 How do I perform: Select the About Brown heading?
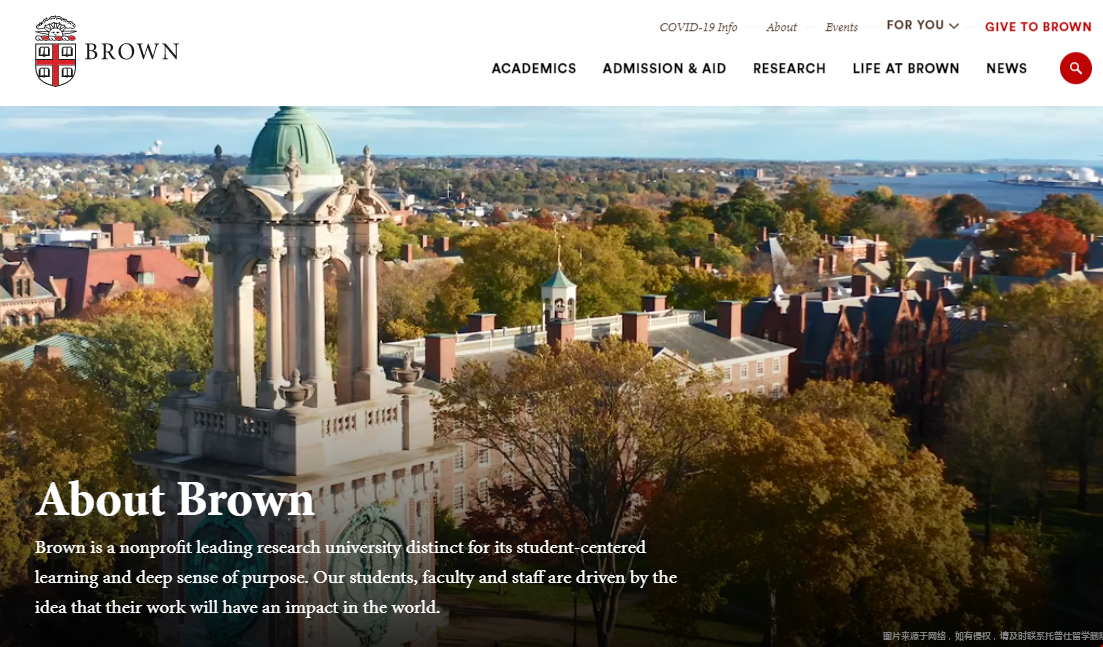click(x=175, y=499)
